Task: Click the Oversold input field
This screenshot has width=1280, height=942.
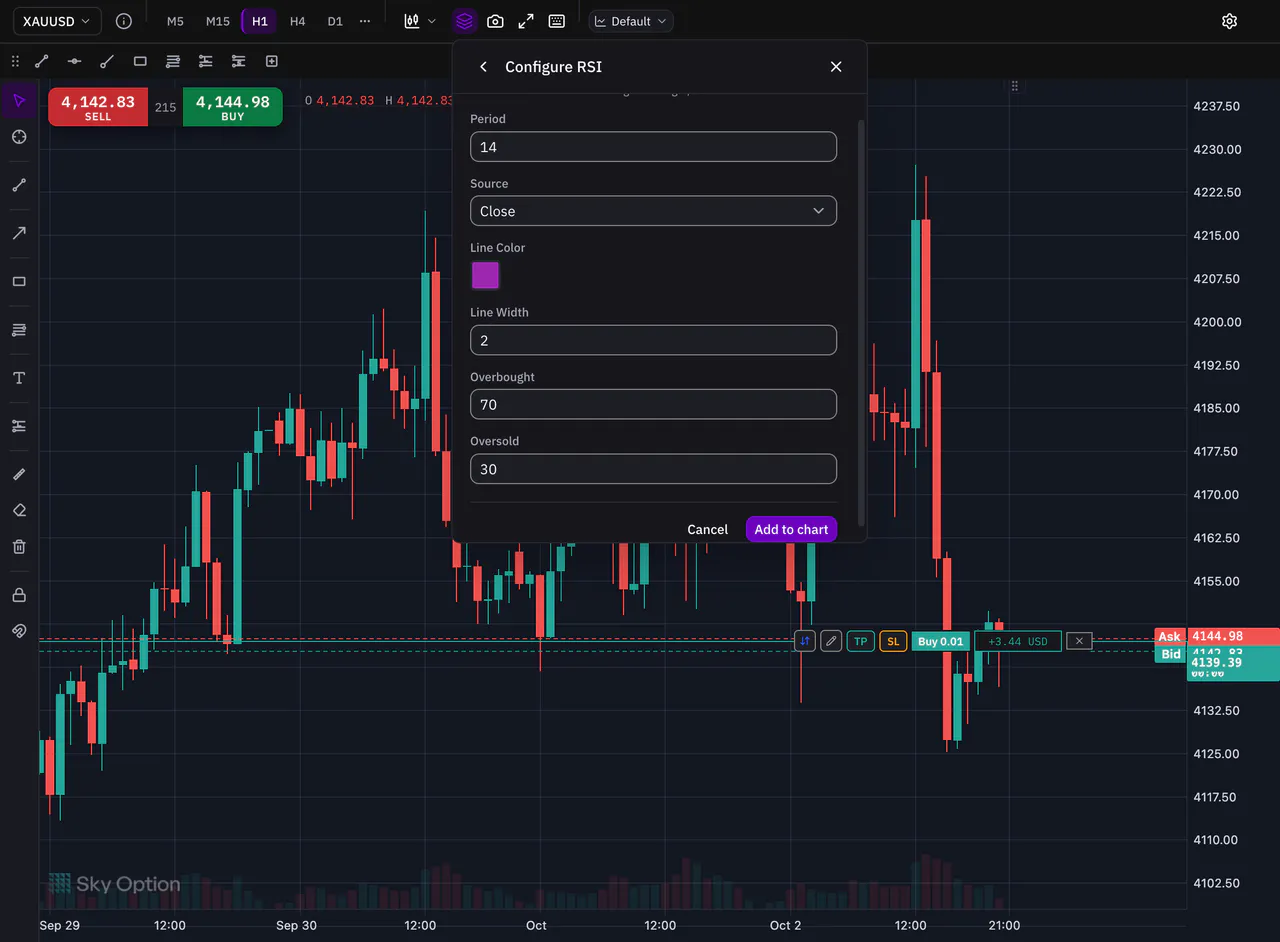Action: tap(653, 469)
